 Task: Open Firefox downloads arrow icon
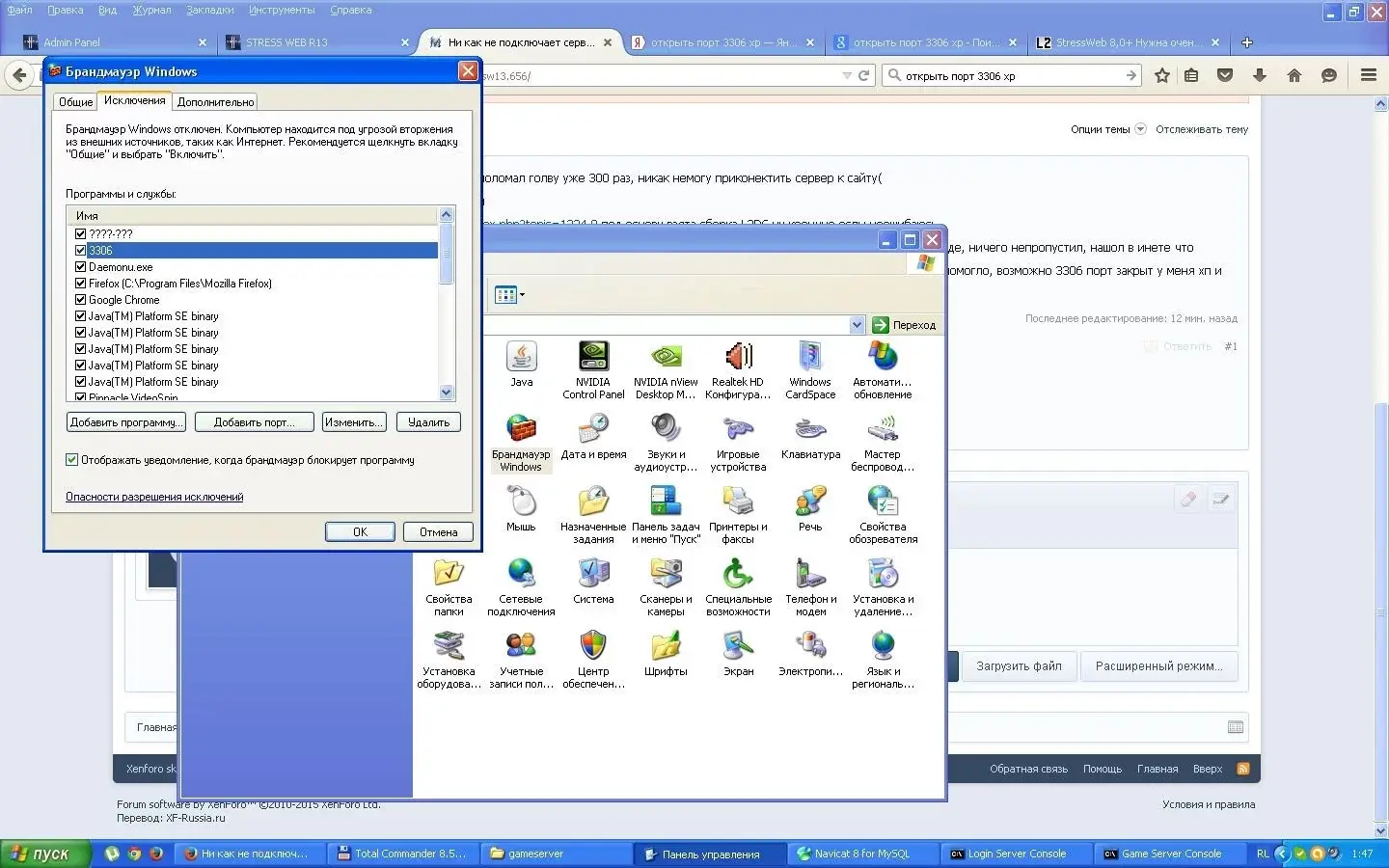pyautogui.click(x=1259, y=75)
